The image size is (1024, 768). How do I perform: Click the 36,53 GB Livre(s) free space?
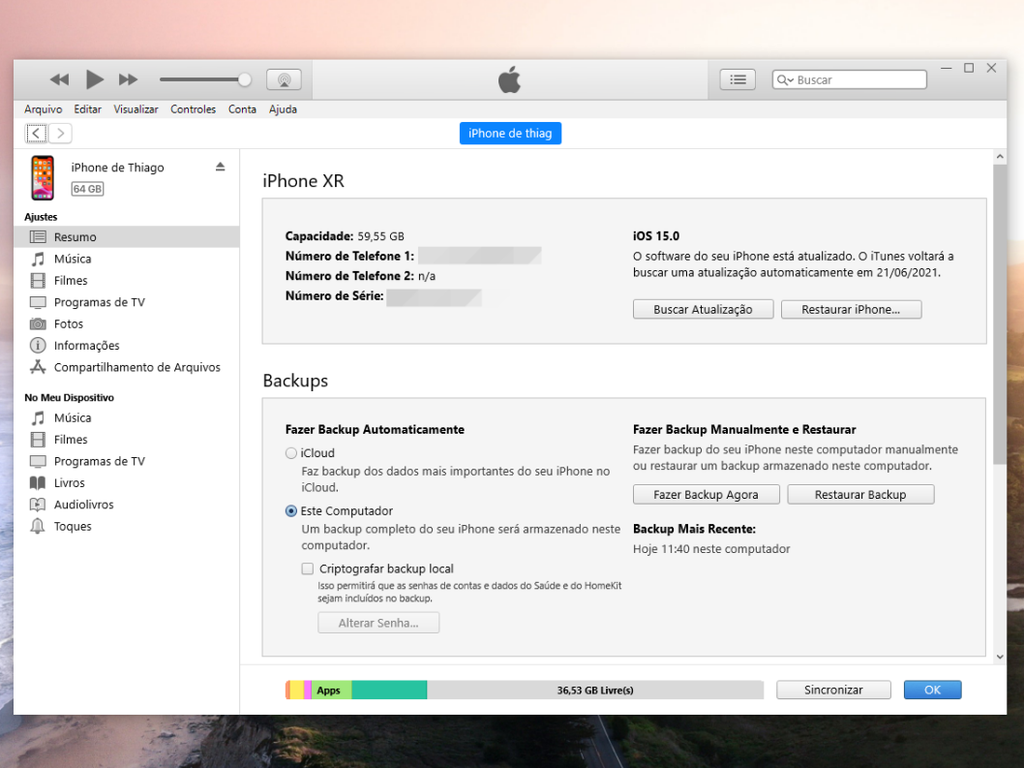pos(595,690)
